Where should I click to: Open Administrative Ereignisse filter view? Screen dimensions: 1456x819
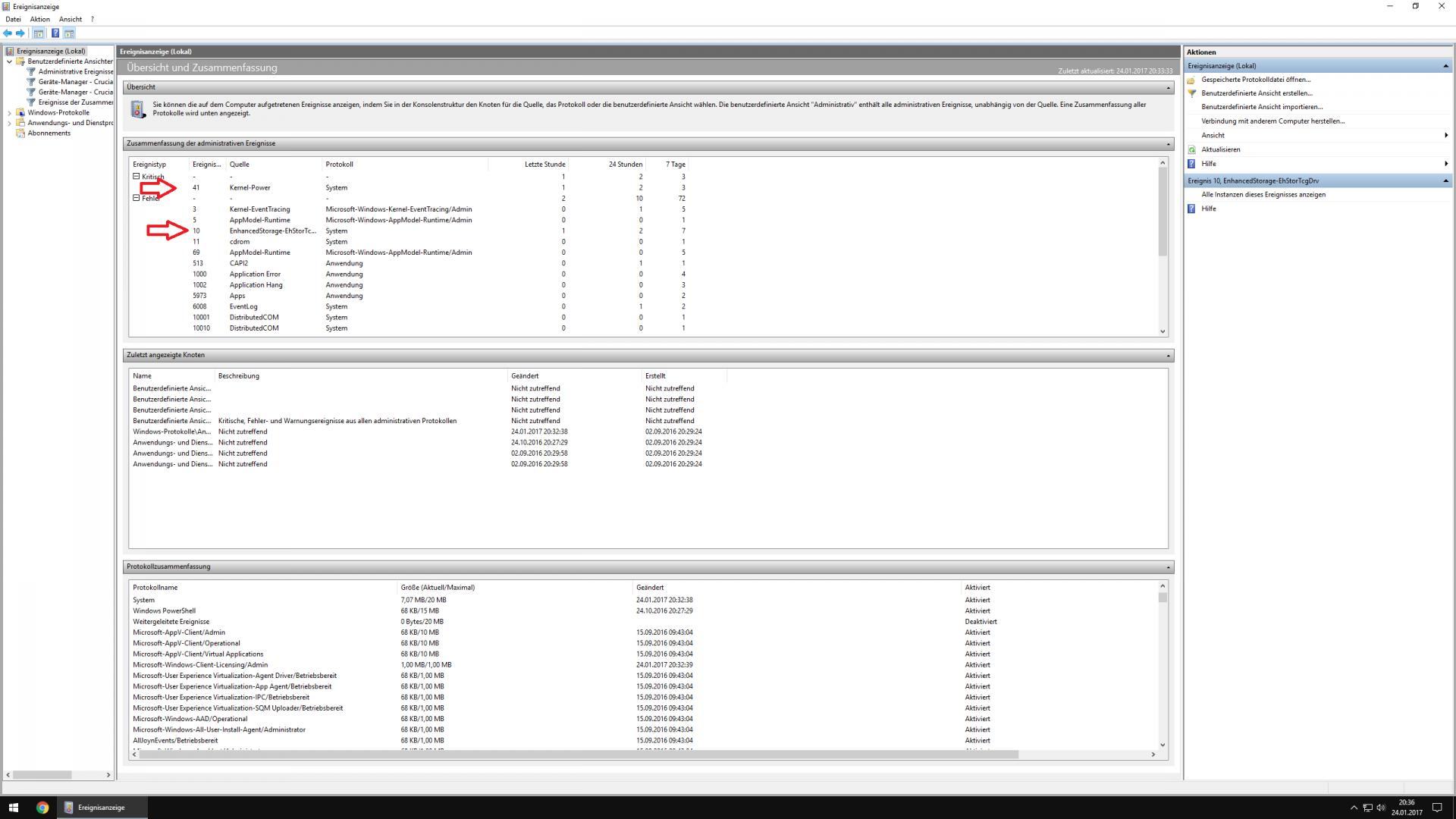point(75,71)
